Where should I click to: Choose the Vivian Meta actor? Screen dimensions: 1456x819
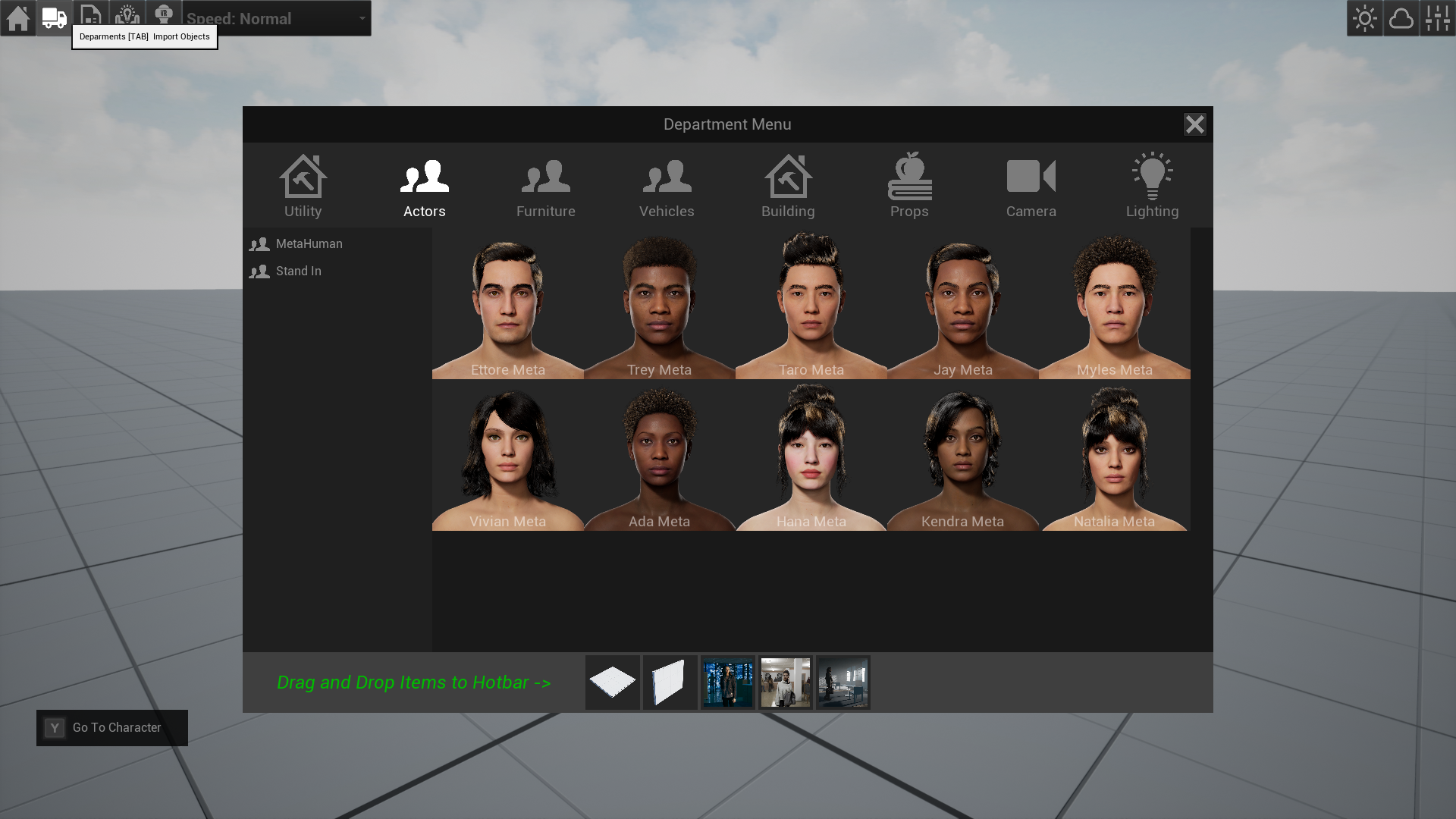click(508, 455)
